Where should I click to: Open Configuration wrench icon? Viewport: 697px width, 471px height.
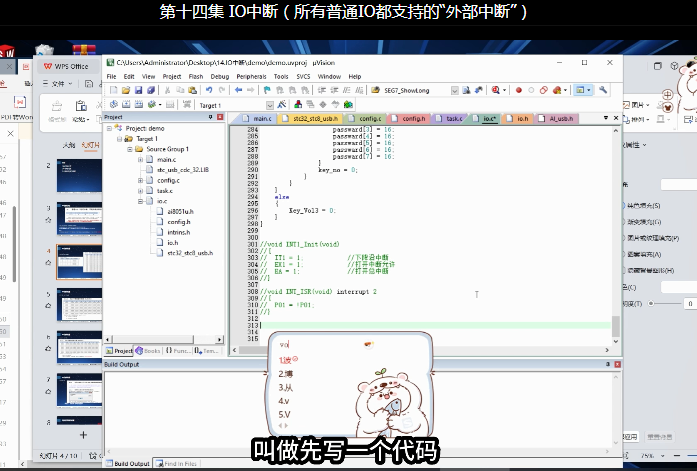pyautogui.click(x=603, y=90)
